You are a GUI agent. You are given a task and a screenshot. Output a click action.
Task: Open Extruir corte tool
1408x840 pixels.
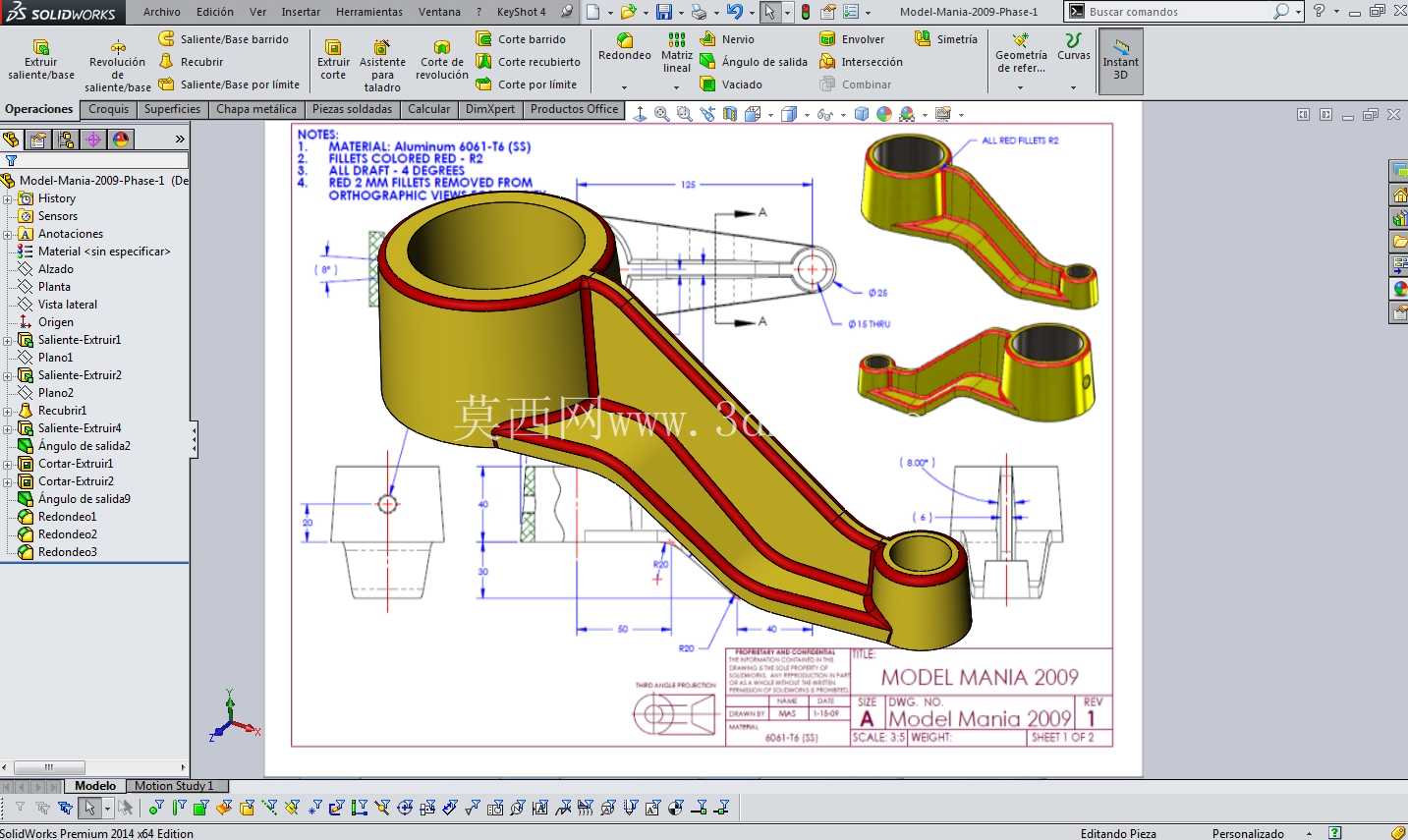pyautogui.click(x=333, y=60)
